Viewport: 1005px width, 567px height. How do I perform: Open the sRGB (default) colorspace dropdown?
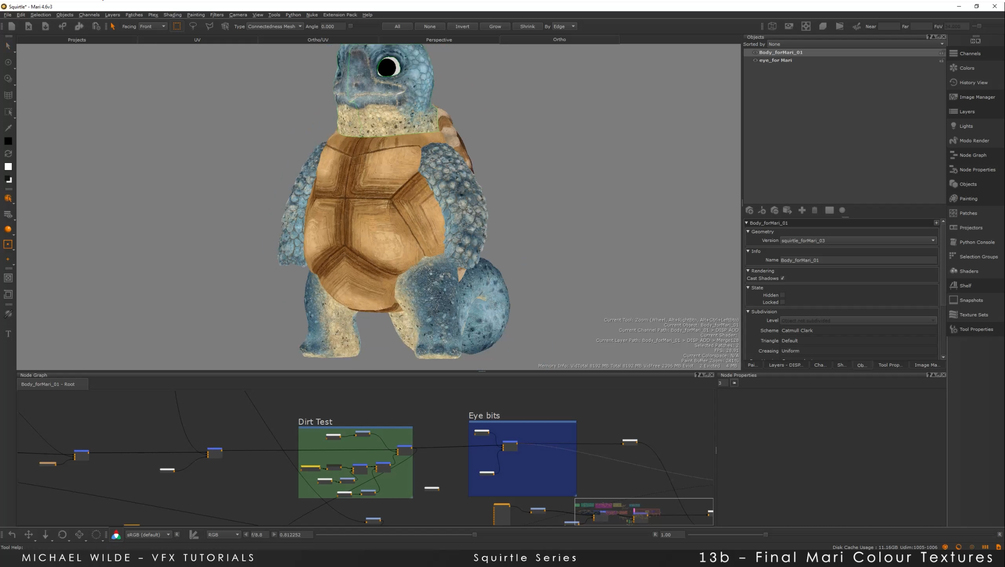[x=149, y=534]
